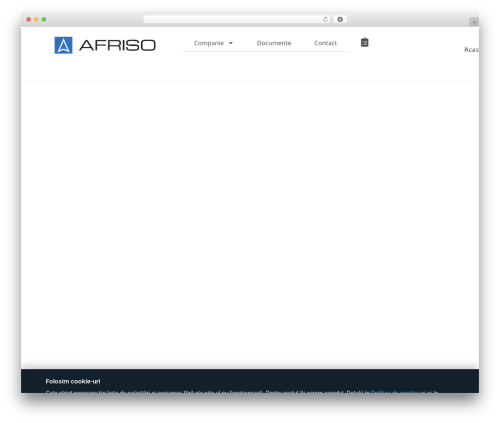Screen dimensions: 500x423
Task: Open a new tab with the plus button
Action: [474, 22]
